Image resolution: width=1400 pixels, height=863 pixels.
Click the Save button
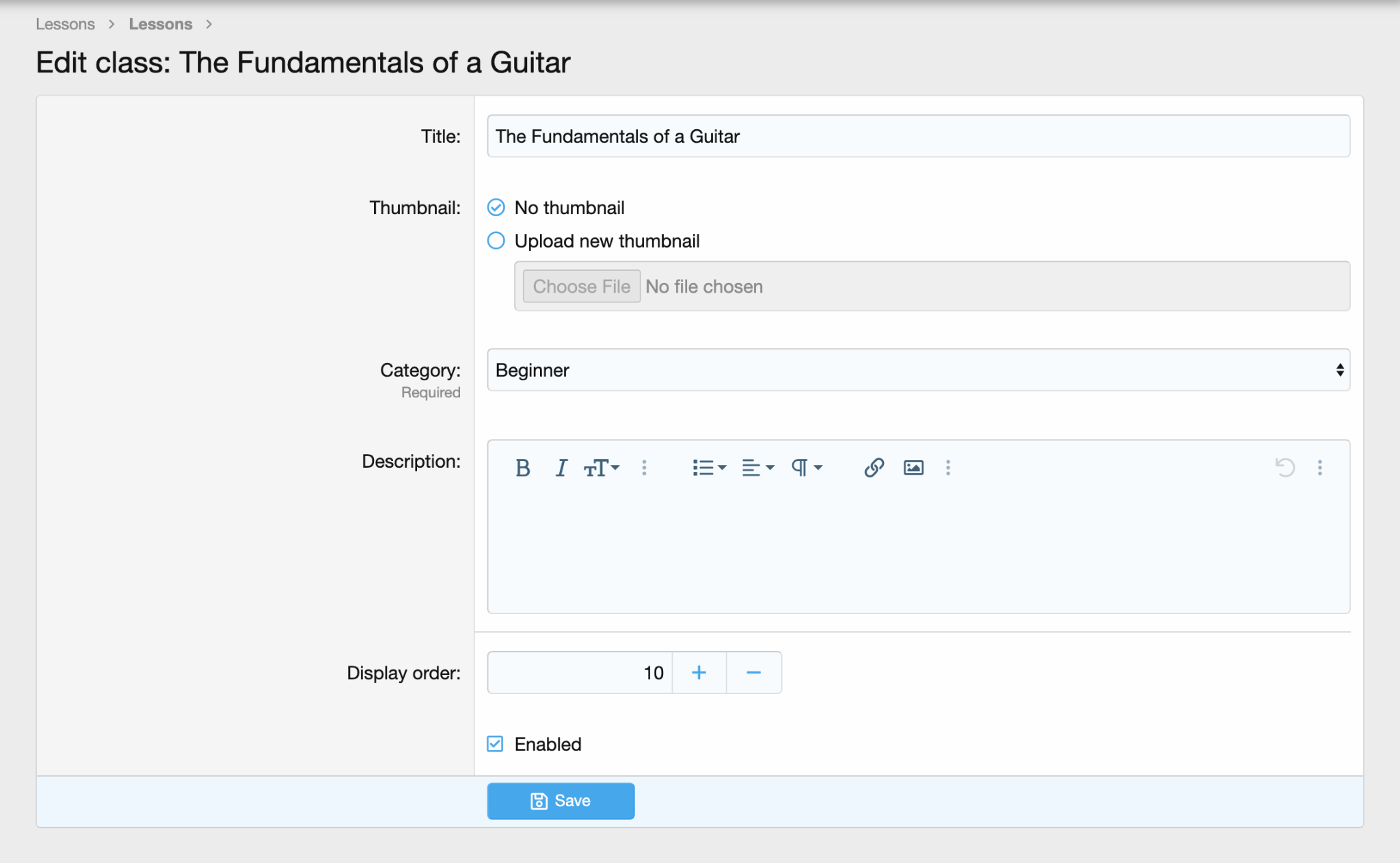coord(561,801)
